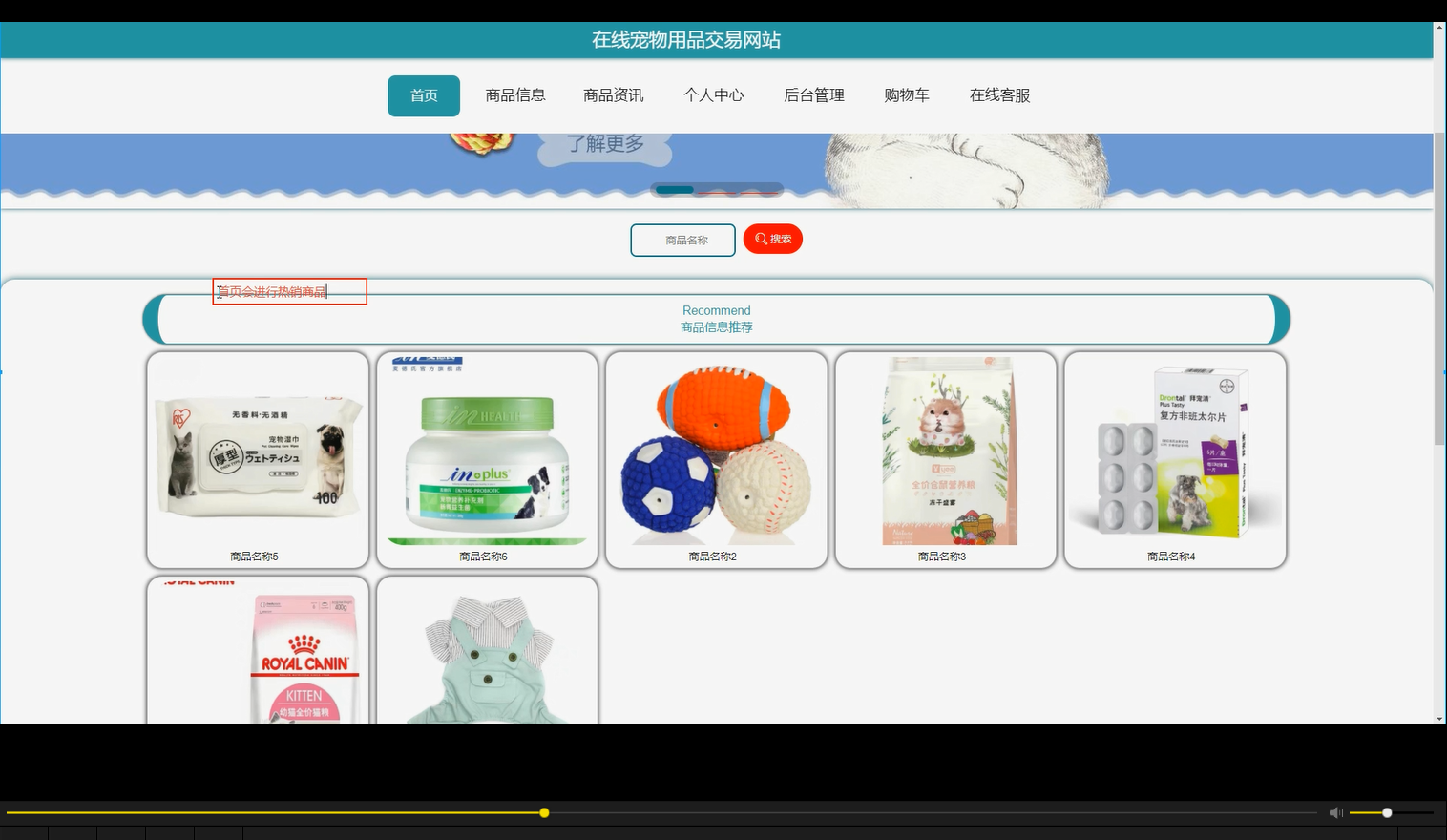
Task: Open the 商品名称5 pet wipes product
Action: point(257,458)
